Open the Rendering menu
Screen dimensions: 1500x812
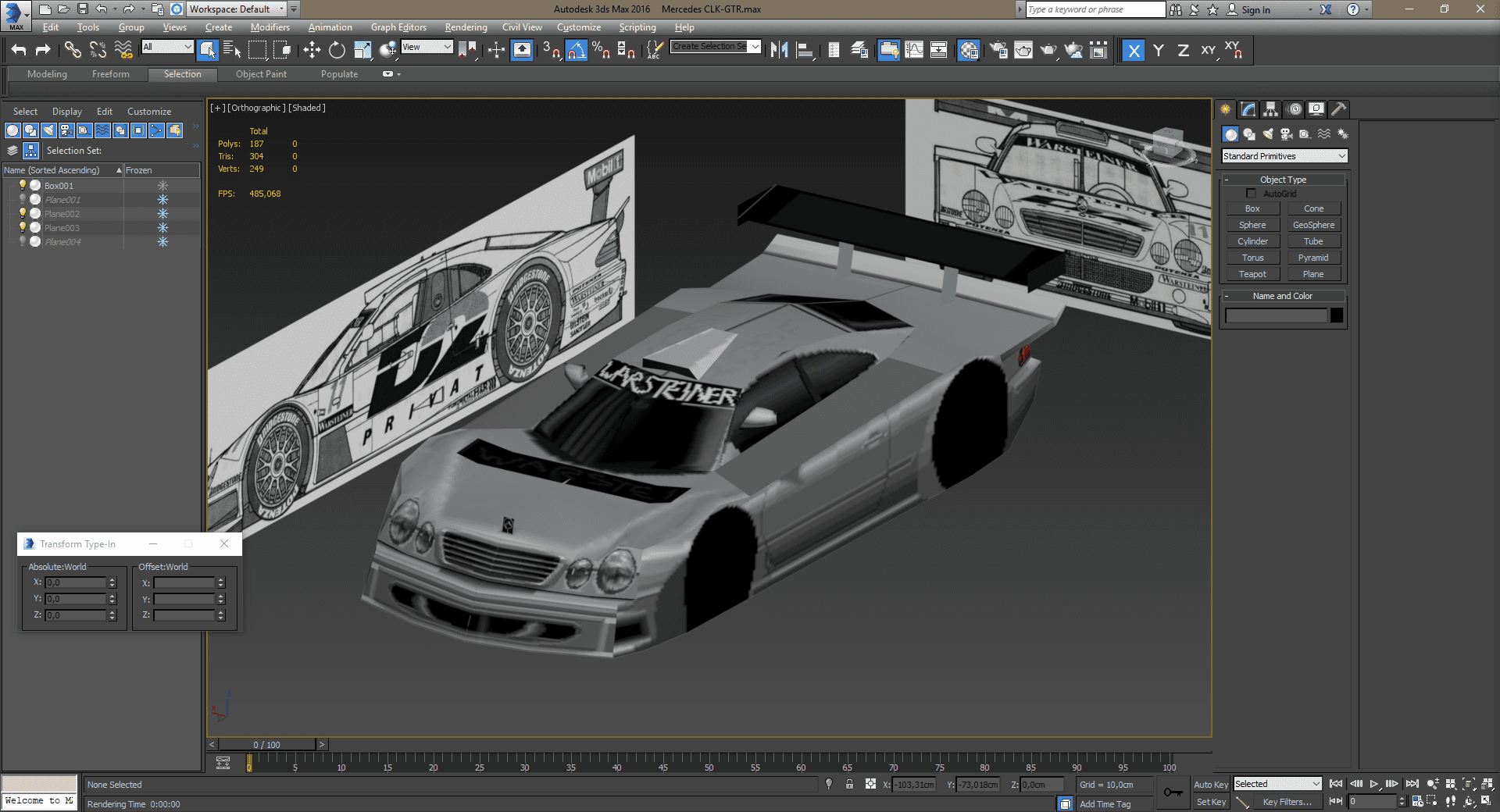pos(466,27)
